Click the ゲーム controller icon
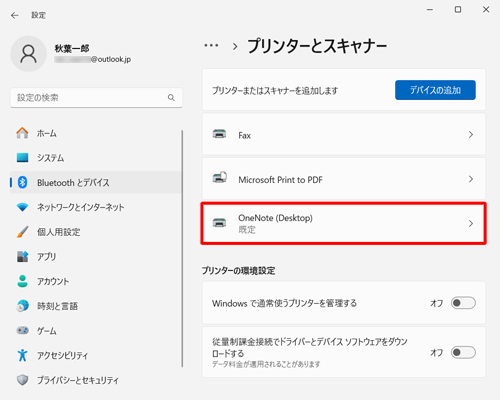The image size is (500, 400). pos(22,330)
